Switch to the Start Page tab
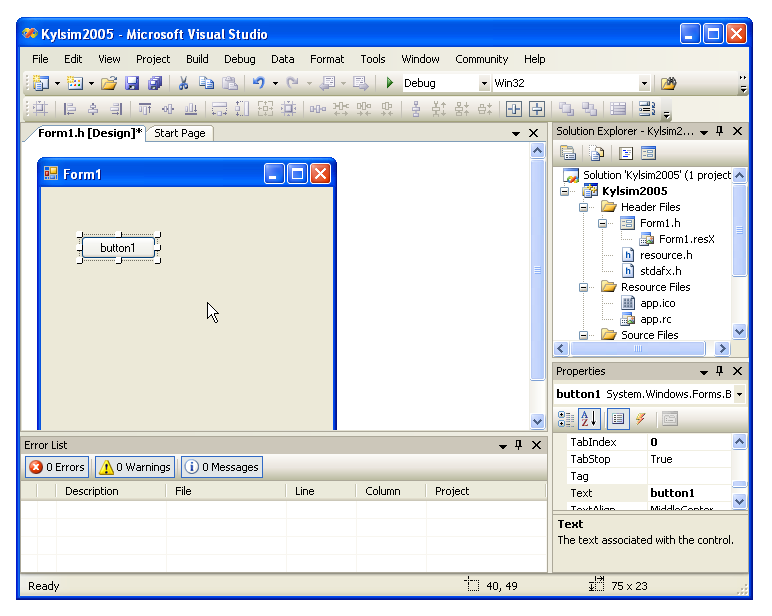The height and width of the screenshot is (616, 772). [180, 133]
